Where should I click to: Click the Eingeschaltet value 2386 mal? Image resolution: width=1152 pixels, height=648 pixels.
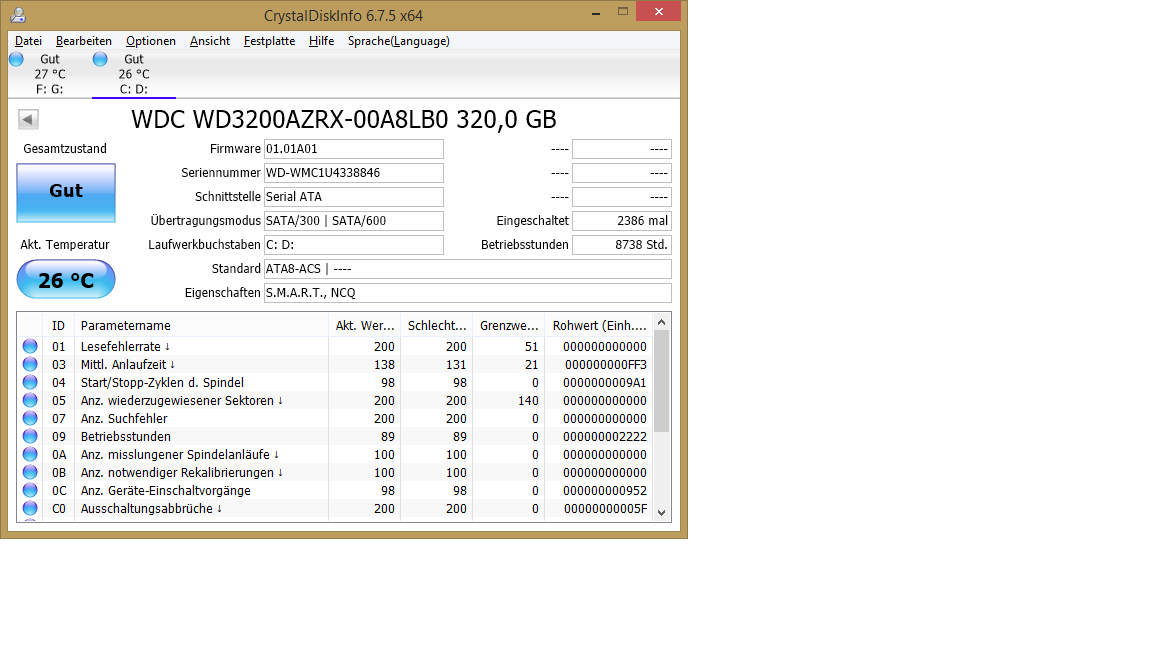pos(622,220)
